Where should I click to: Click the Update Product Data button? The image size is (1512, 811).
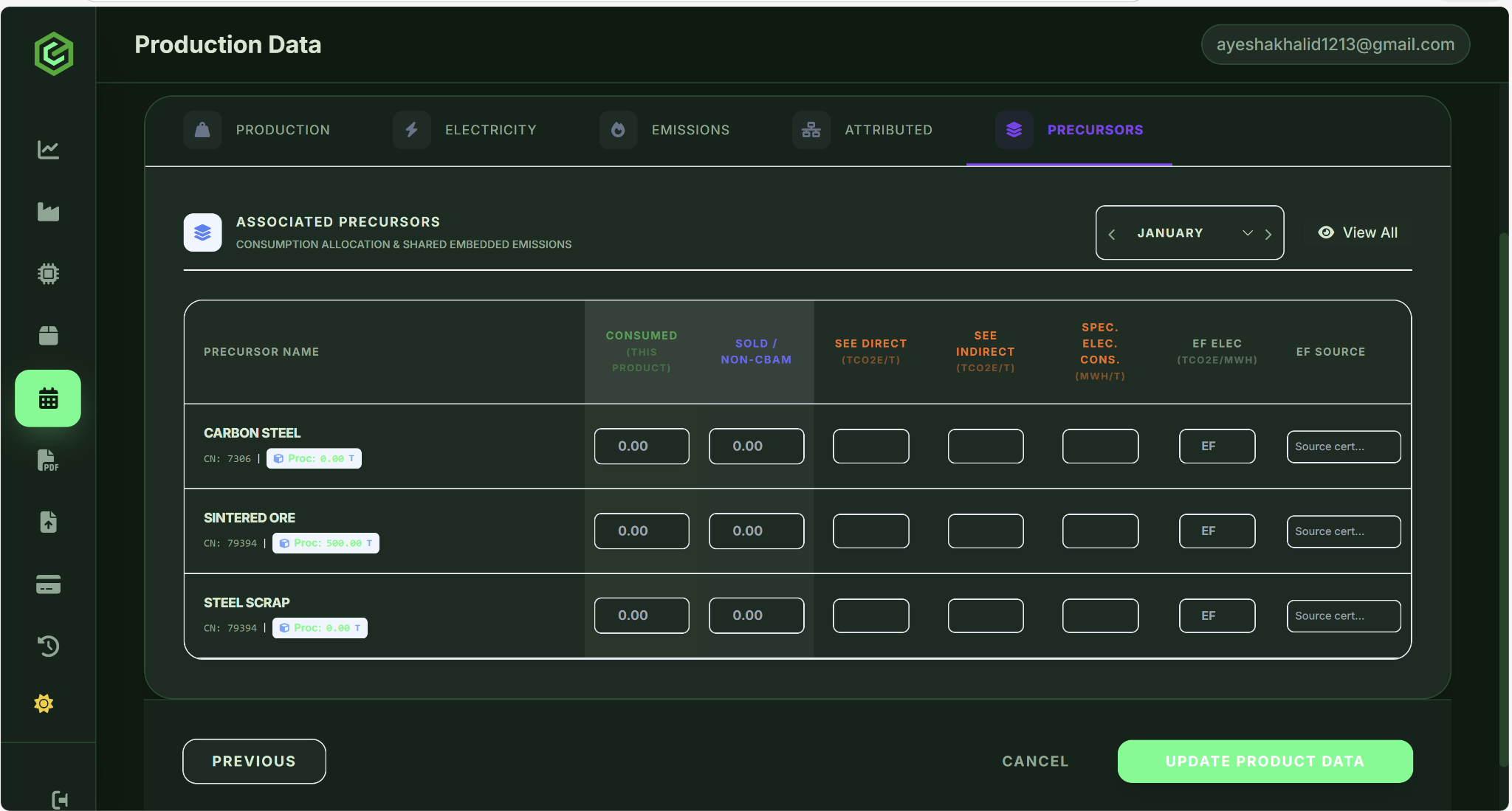coord(1265,761)
